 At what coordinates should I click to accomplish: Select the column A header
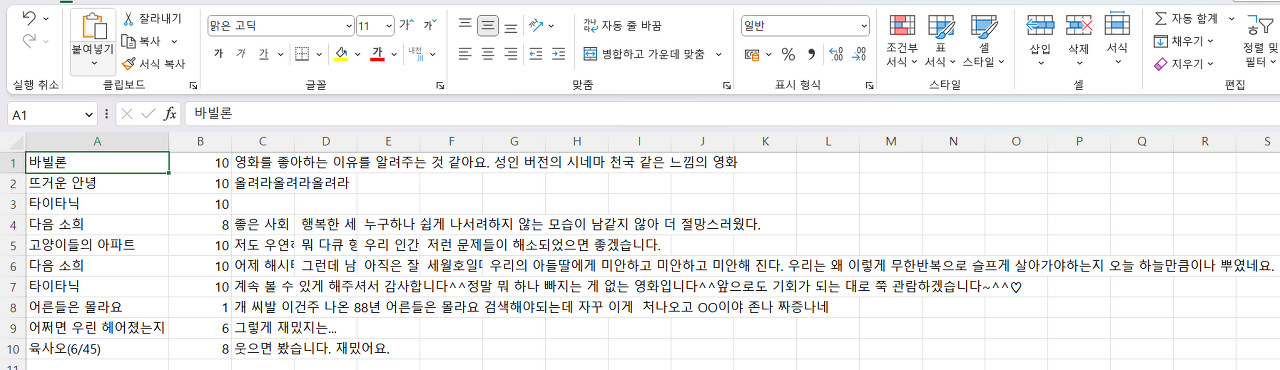[x=97, y=141]
